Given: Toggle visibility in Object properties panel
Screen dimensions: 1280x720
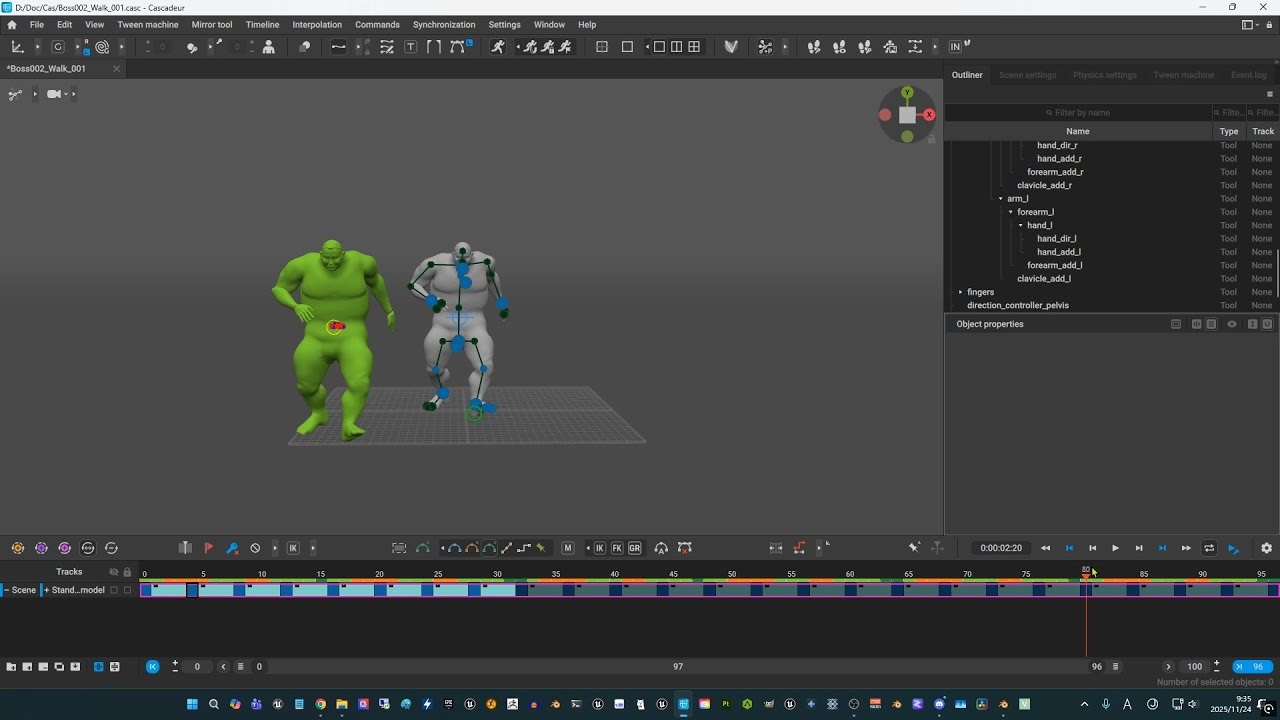Looking at the screenshot, I should pyautogui.click(x=1232, y=324).
